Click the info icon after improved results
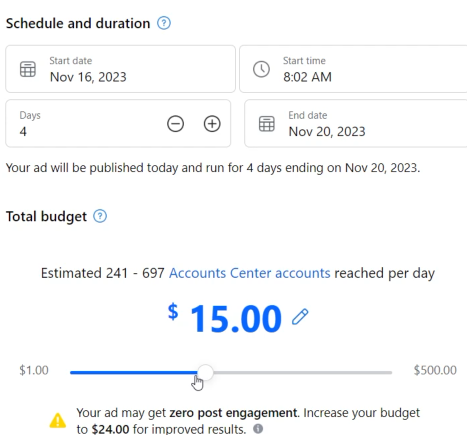The height and width of the screenshot is (435, 467). (x=258, y=428)
